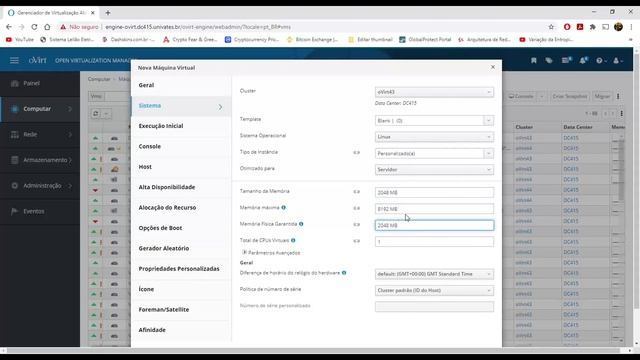Select the Opções de Boot tab
Viewport: 640px width, 360px height.
(181, 228)
